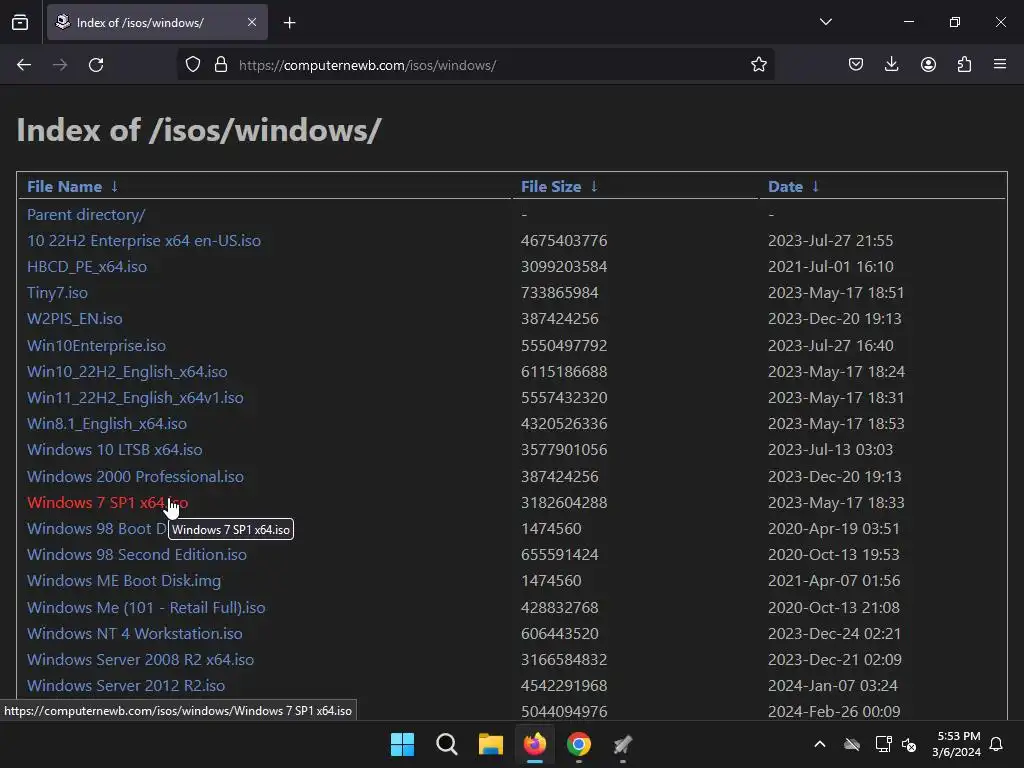
Task: Switch to Firefox in the taskbar
Action: 535,744
